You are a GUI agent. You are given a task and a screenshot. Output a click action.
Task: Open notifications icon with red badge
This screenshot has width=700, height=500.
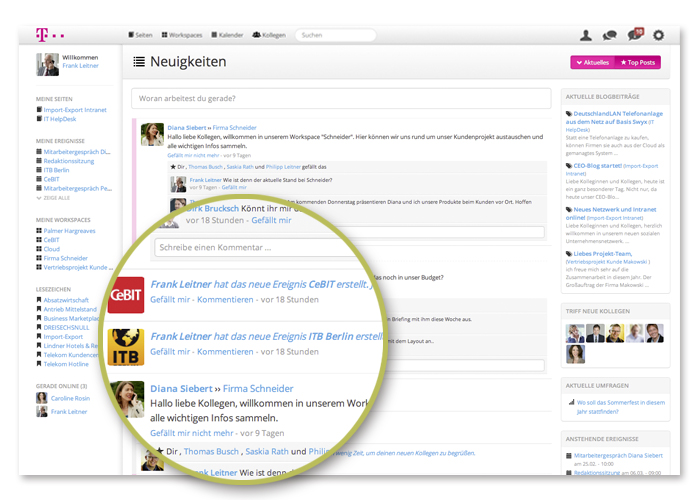coord(635,34)
